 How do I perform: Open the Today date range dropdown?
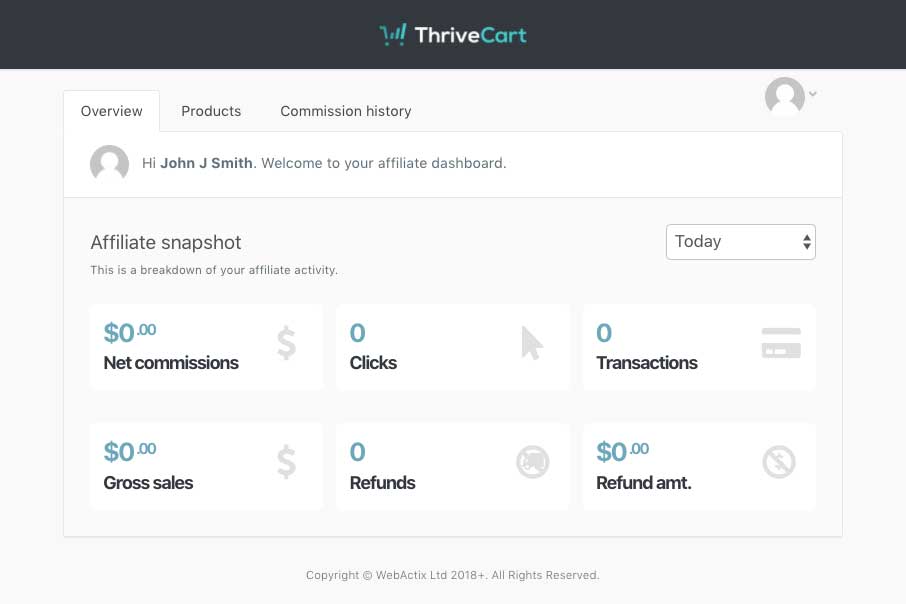pyautogui.click(x=740, y=241)
